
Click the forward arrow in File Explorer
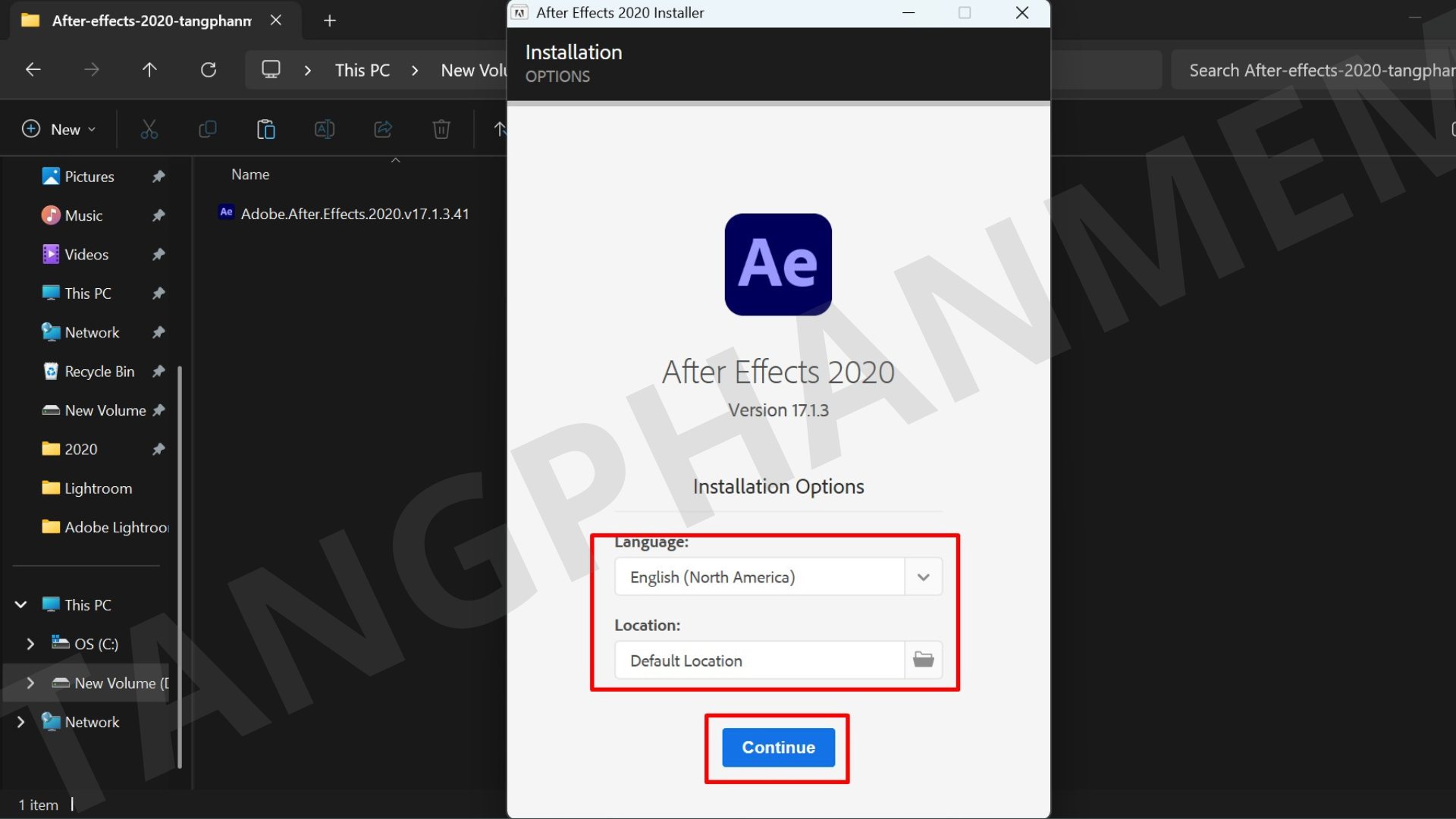[x=92, y=70]
